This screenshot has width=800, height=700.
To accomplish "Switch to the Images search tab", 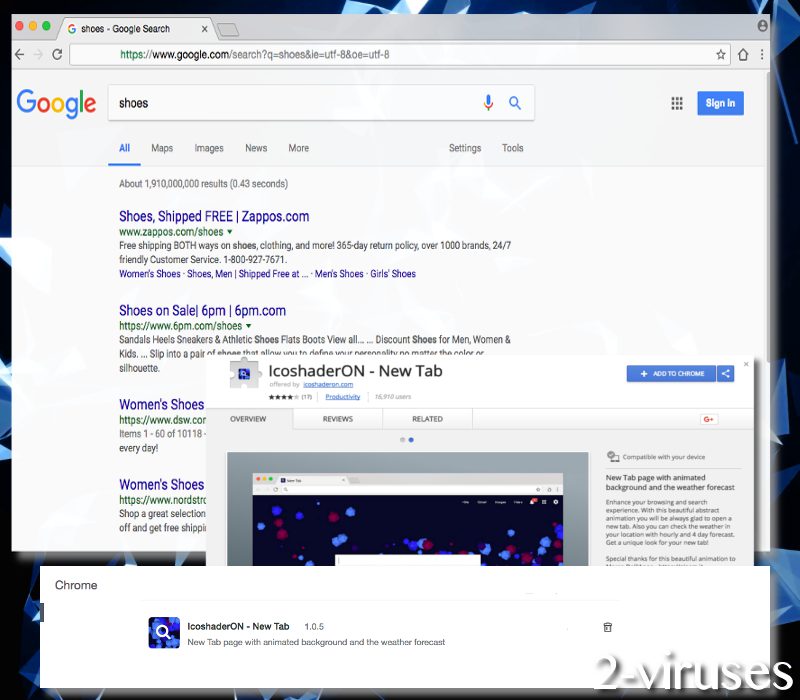I will pos(209,148).
